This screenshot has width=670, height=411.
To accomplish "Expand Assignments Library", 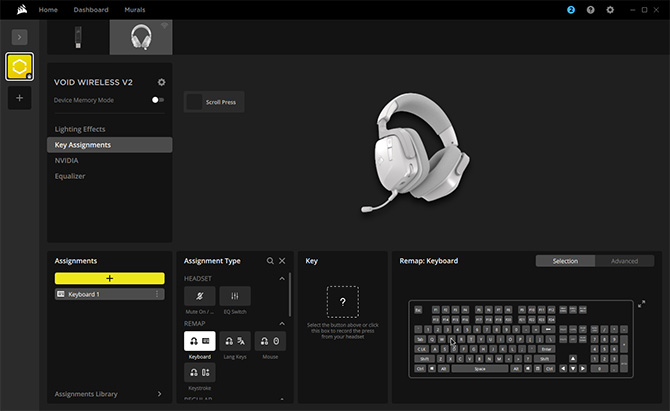I will coord(159,394).
